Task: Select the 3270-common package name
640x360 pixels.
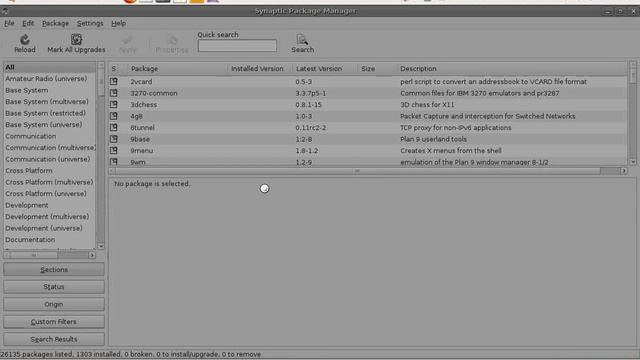Action: [x=154, y=93]
